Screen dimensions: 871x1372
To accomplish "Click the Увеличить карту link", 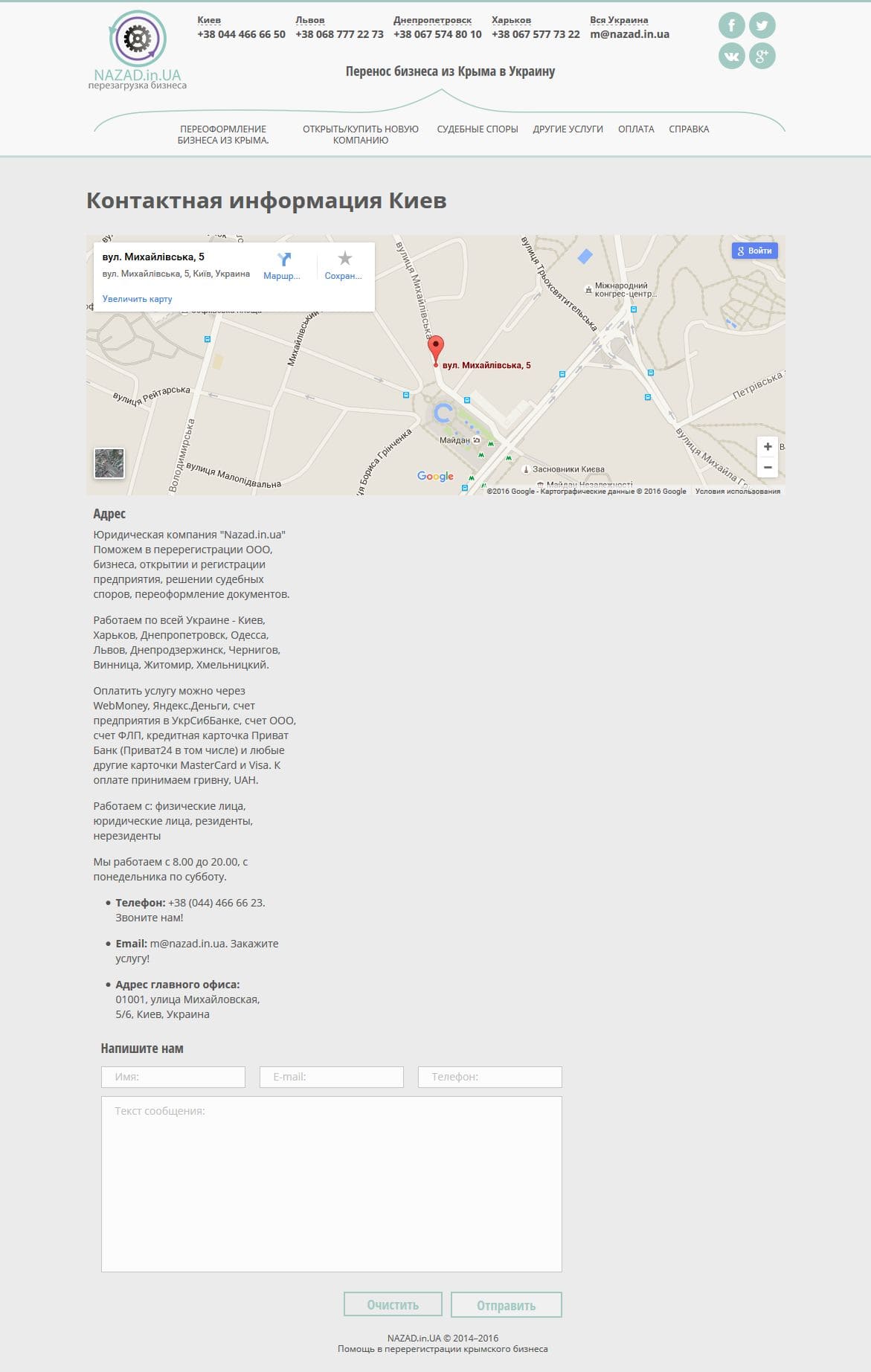I will [137, 299].
